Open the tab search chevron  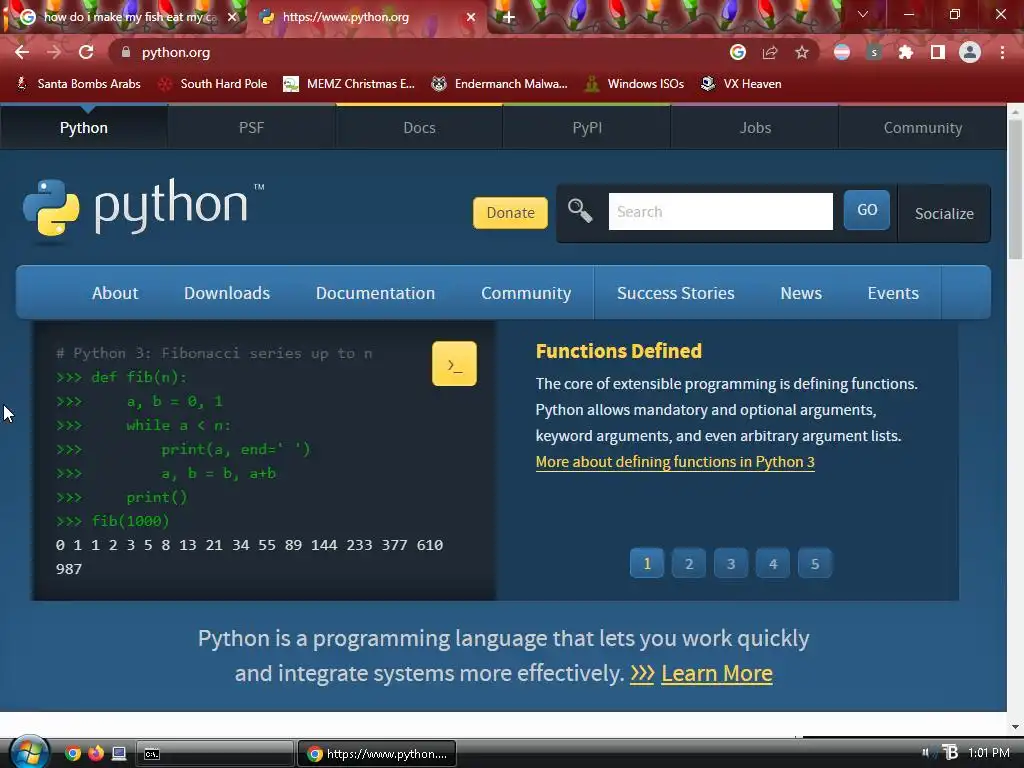[x=863, y=14]
